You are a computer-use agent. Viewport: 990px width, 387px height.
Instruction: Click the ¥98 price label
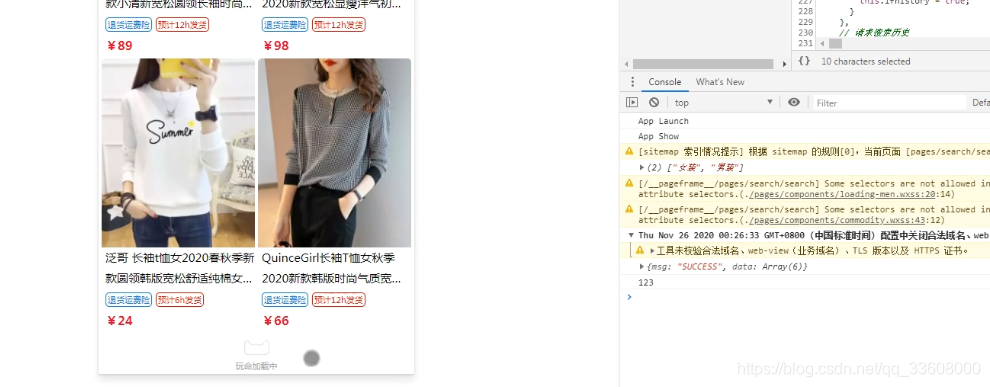pyautogui.click(x=276, y=45)
